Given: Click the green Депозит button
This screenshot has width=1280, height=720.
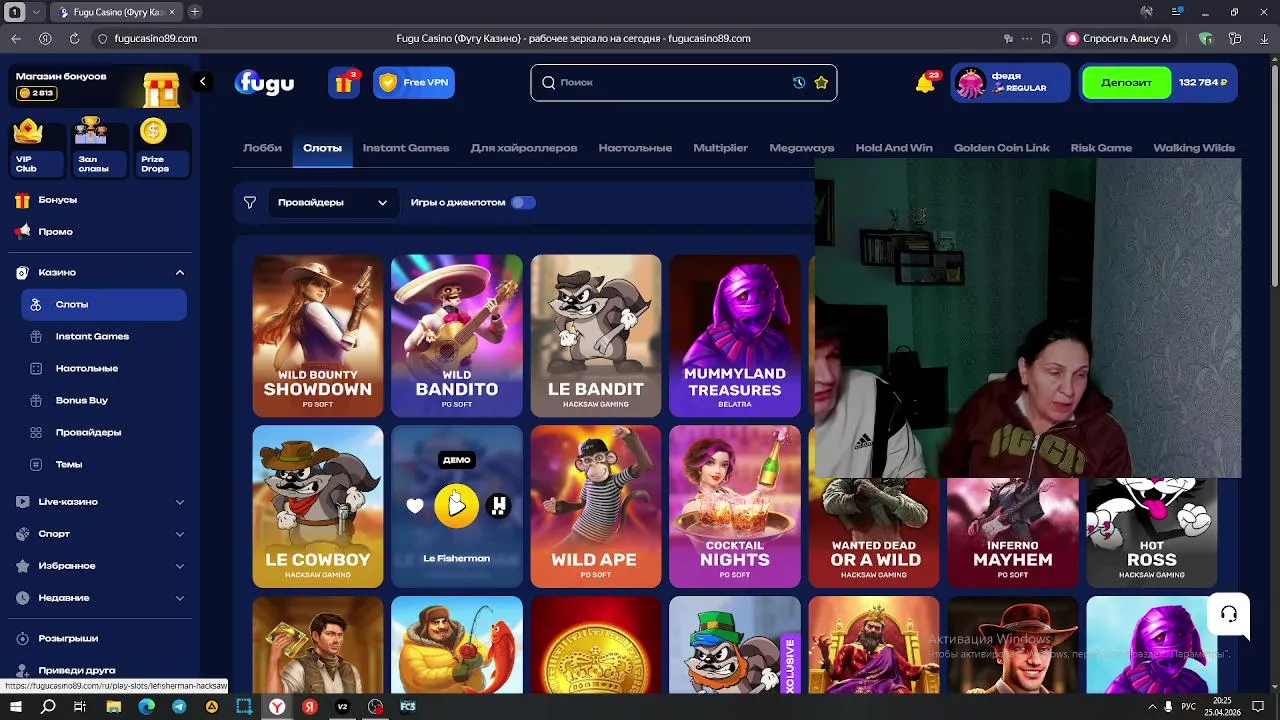Looking at the screenshot, I should pos(1127,83).
